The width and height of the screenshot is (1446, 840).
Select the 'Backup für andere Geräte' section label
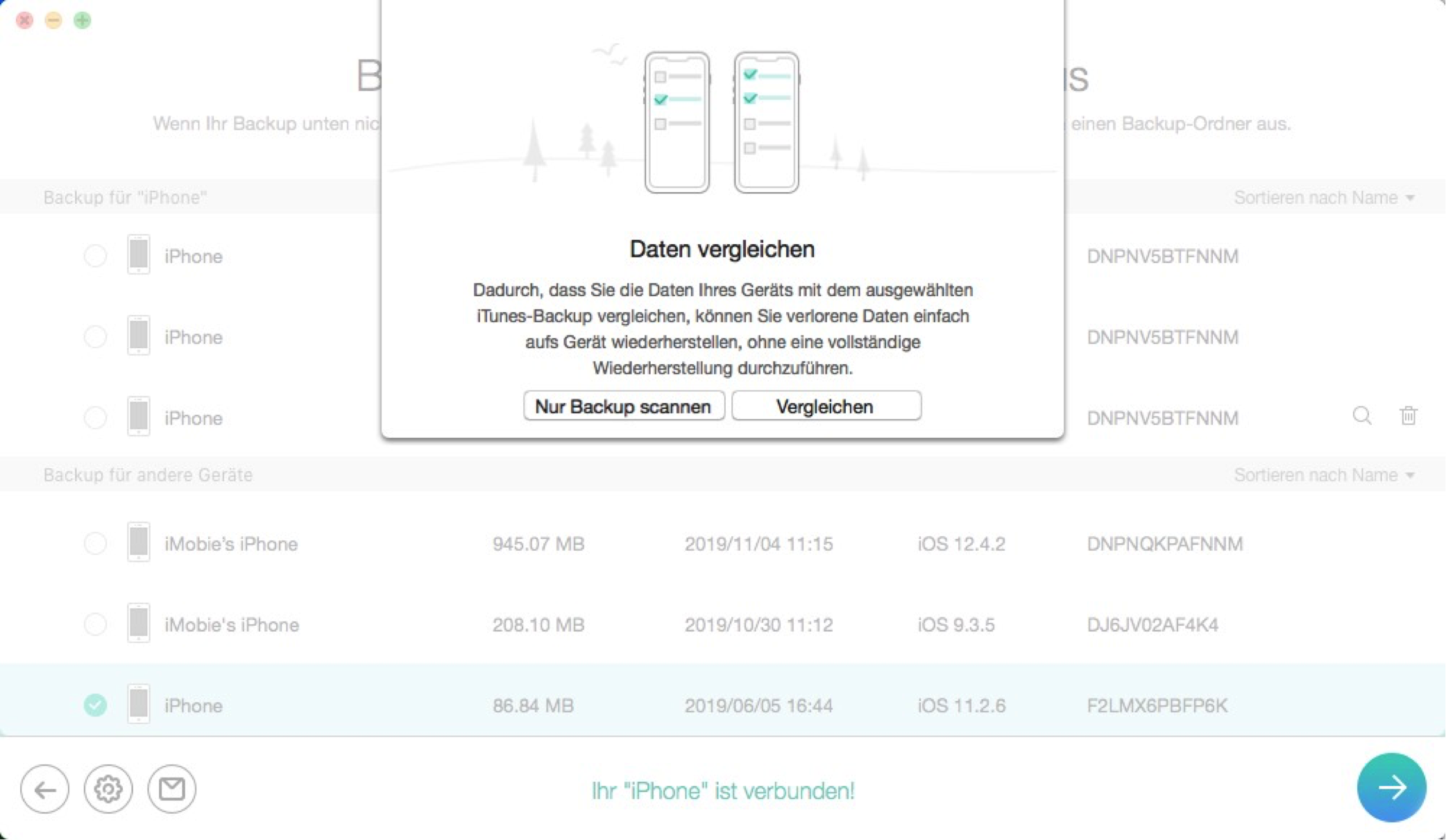pyautogui.click(x=147, y=475)
